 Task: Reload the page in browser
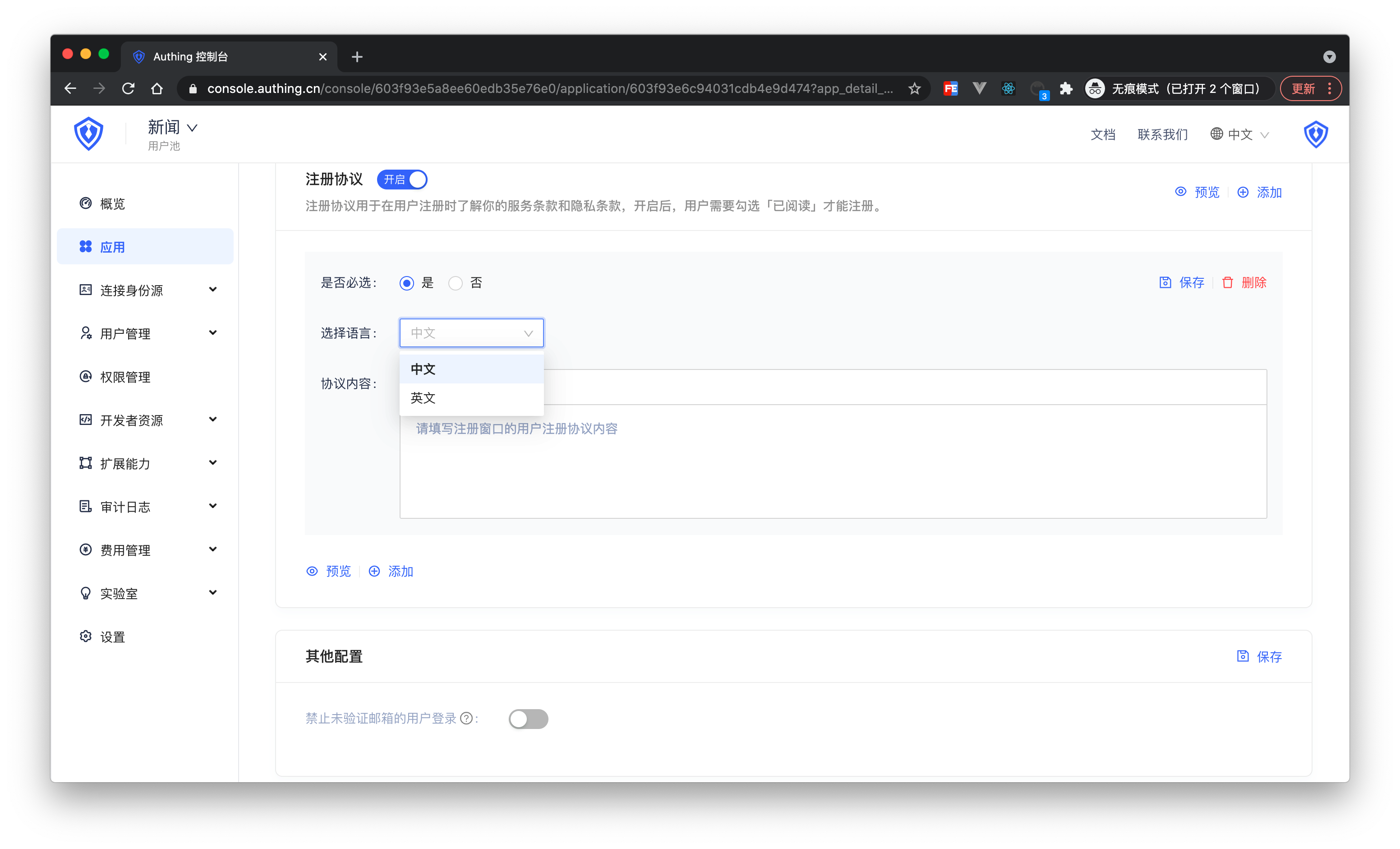[129, 89]
